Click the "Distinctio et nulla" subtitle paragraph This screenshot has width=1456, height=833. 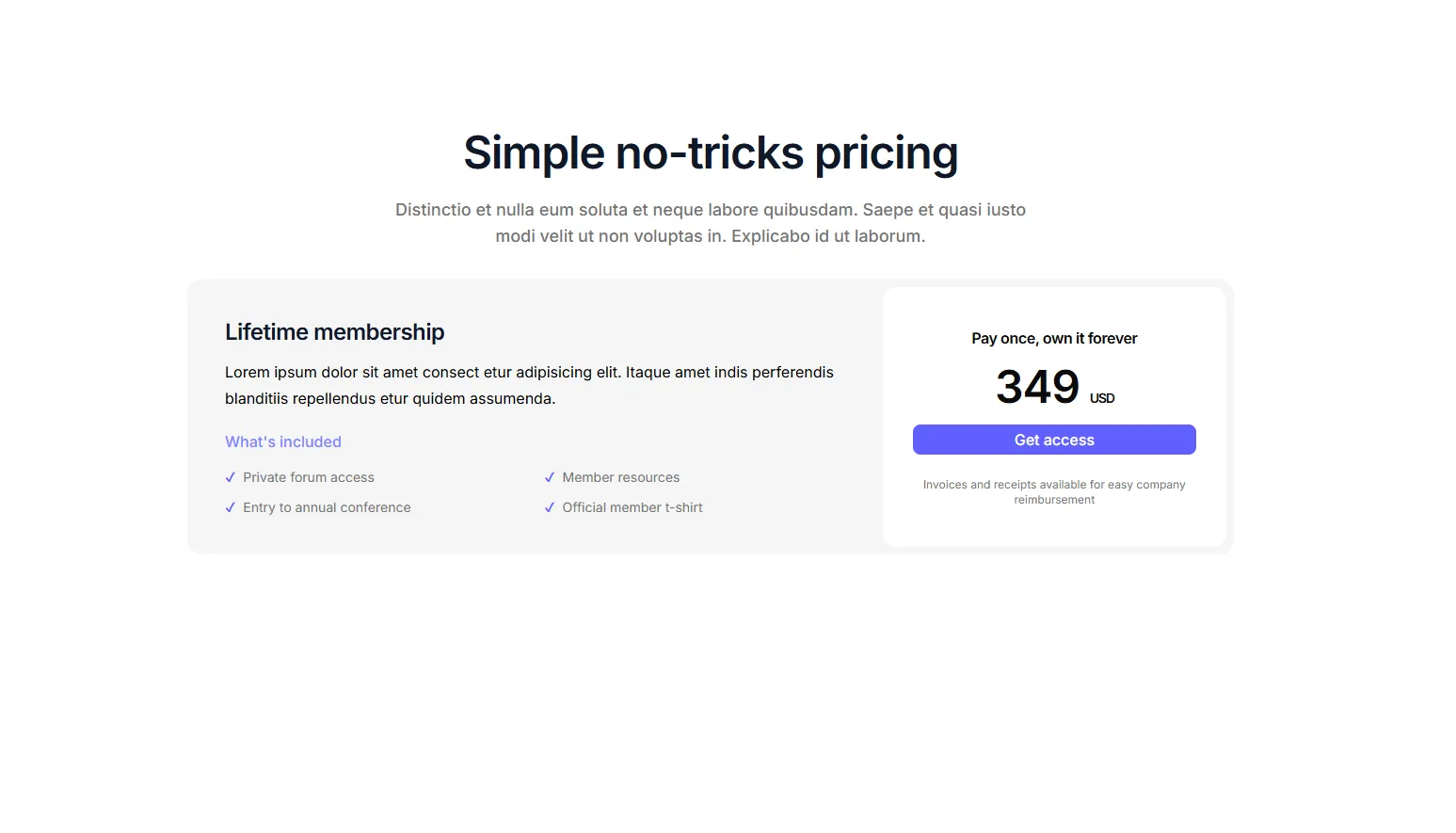[x=711, y=223]
